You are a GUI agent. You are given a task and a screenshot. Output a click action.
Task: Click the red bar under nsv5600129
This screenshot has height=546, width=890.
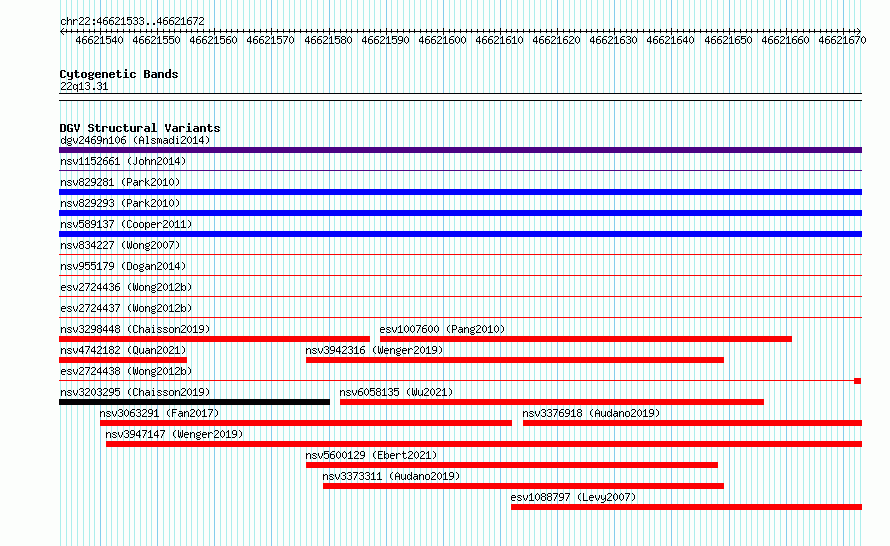[x=512, y=465]
